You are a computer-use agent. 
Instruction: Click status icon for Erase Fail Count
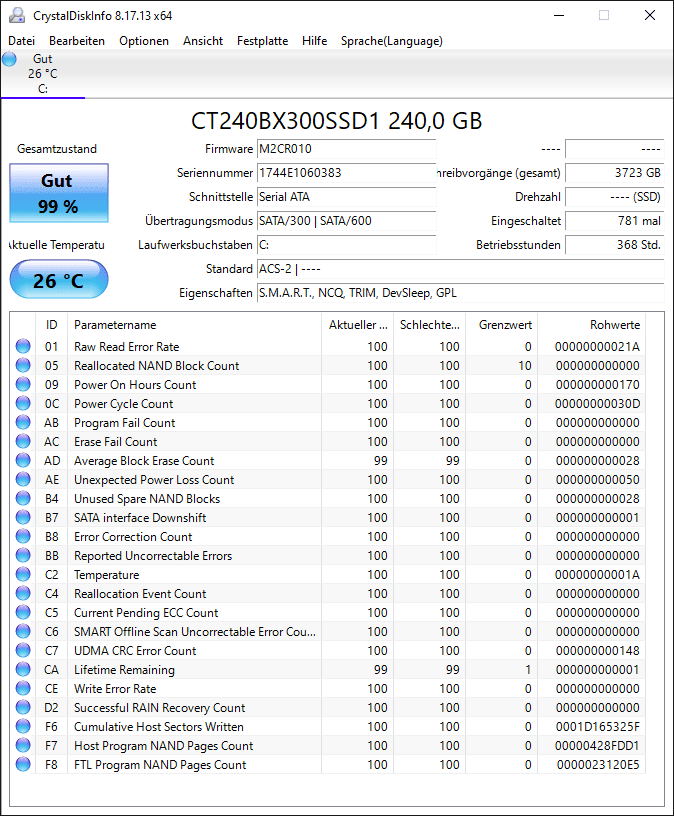pos(23,441)
